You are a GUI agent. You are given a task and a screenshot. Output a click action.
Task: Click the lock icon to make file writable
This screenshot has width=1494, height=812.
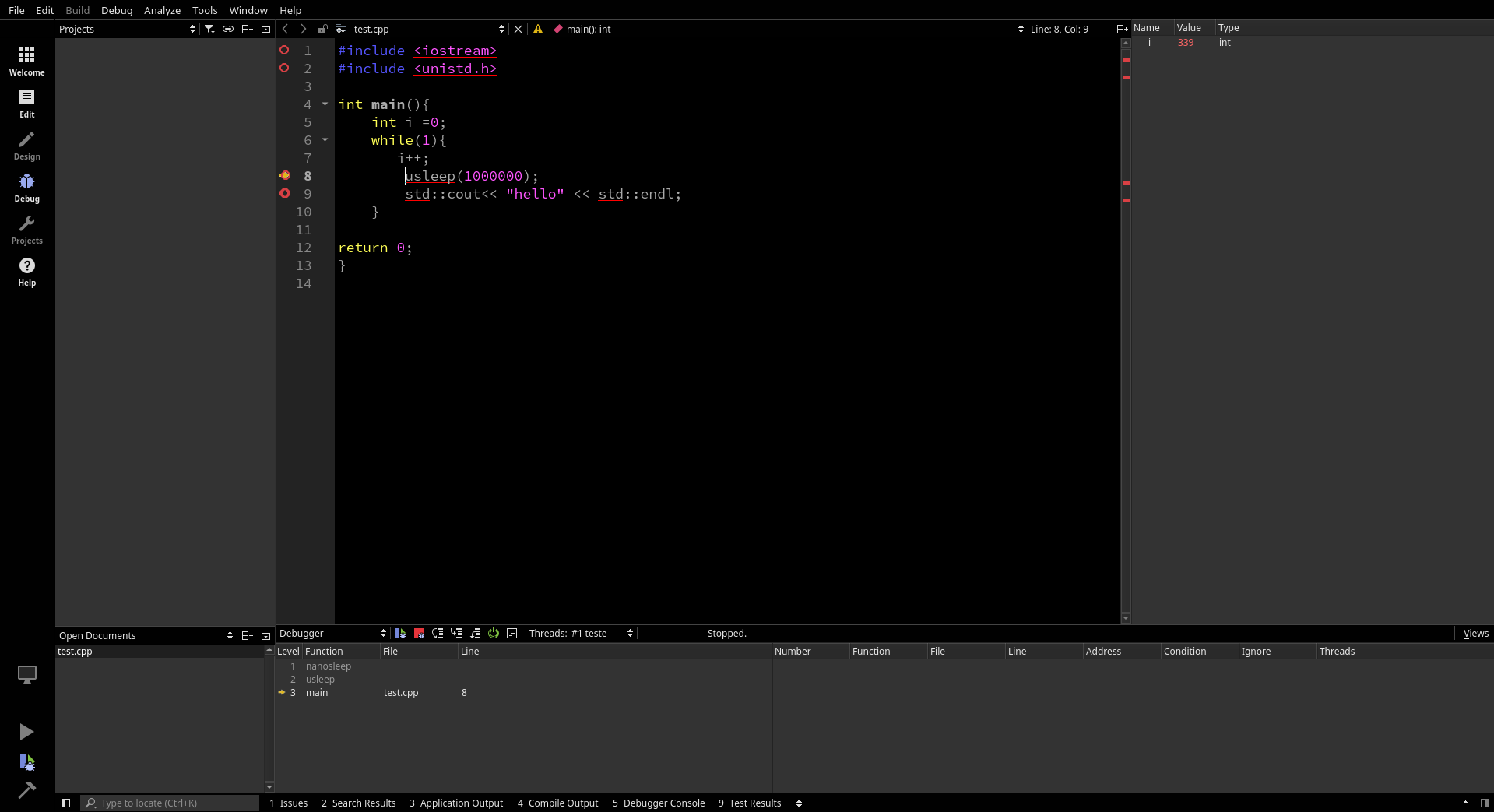(x=323, y=29)
